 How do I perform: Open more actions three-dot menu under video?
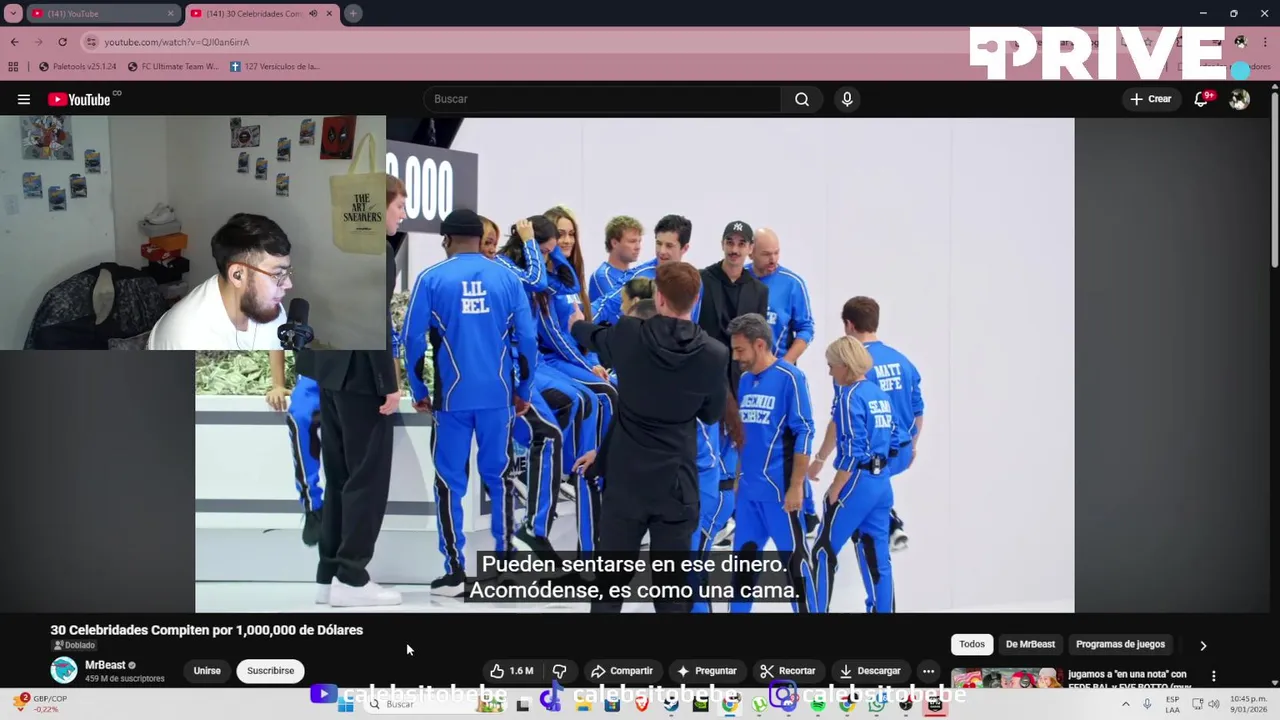click(928, 671)
